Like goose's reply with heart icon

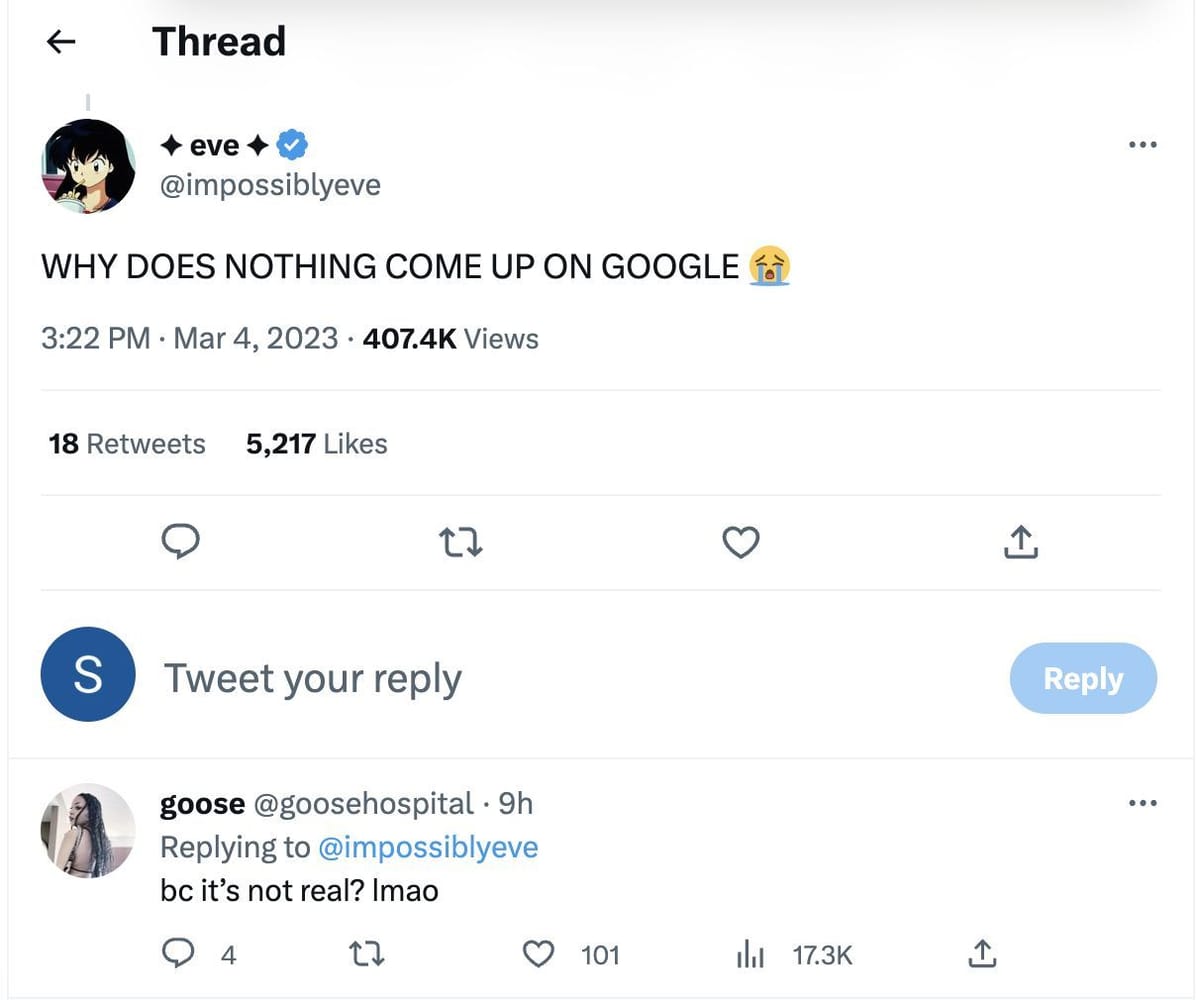pos(539,954)
